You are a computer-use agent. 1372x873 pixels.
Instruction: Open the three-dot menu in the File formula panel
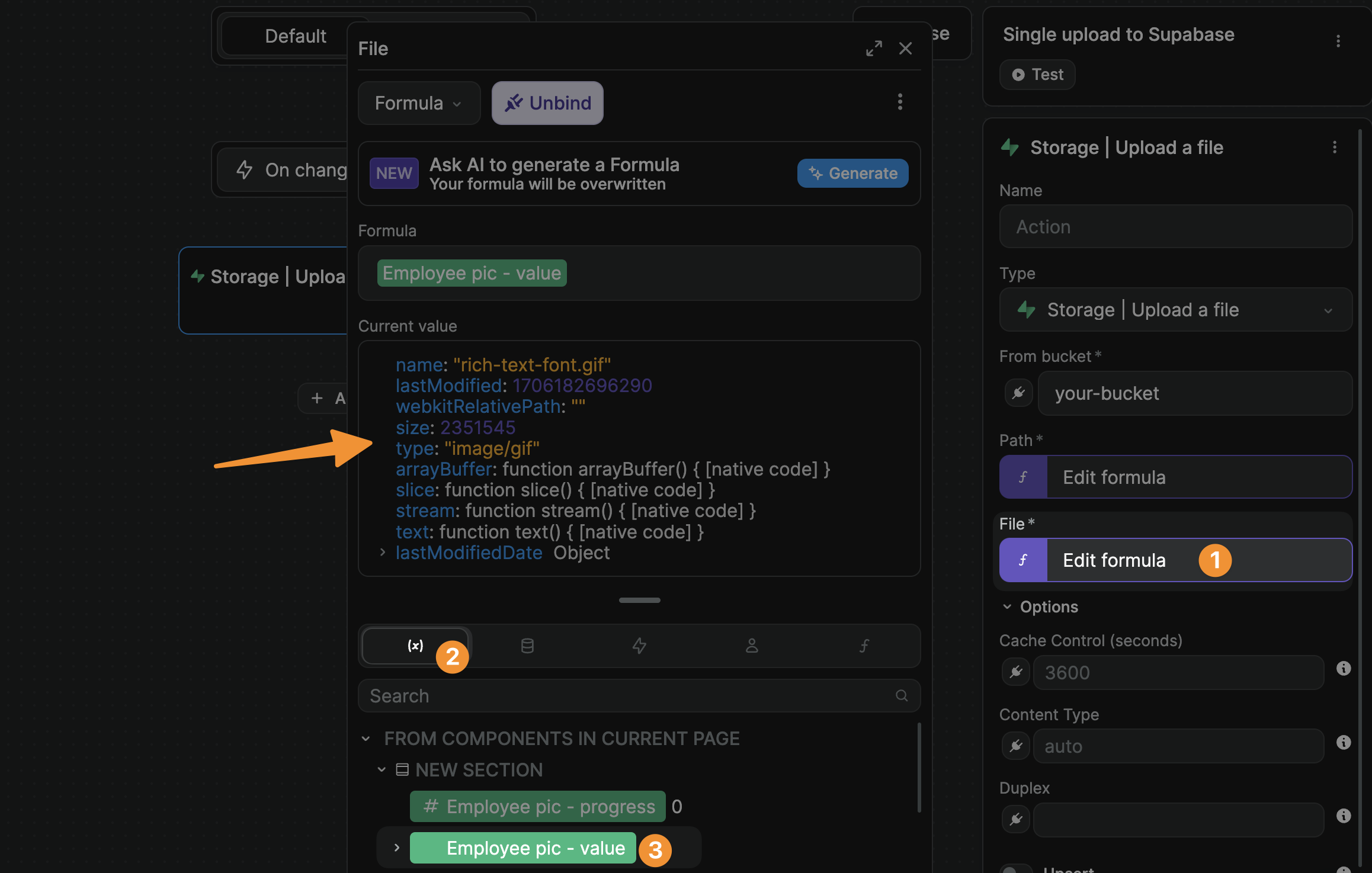(900, 102)
